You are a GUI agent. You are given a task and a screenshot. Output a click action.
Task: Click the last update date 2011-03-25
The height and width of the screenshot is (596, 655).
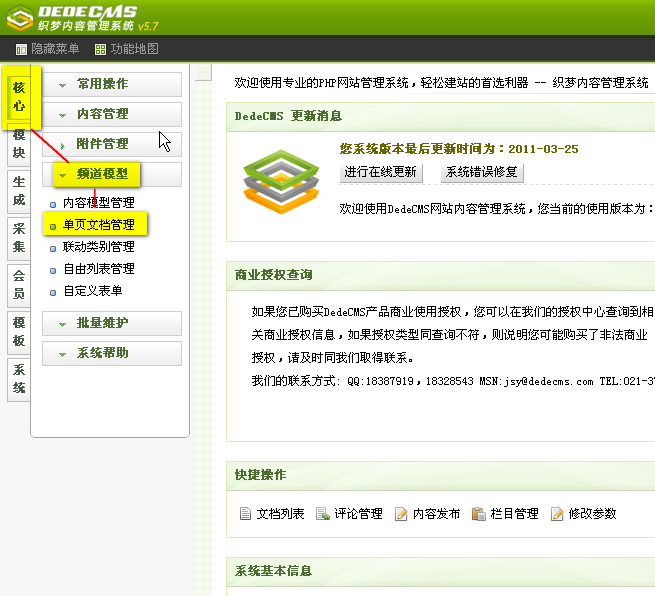(x=543, y=149)
